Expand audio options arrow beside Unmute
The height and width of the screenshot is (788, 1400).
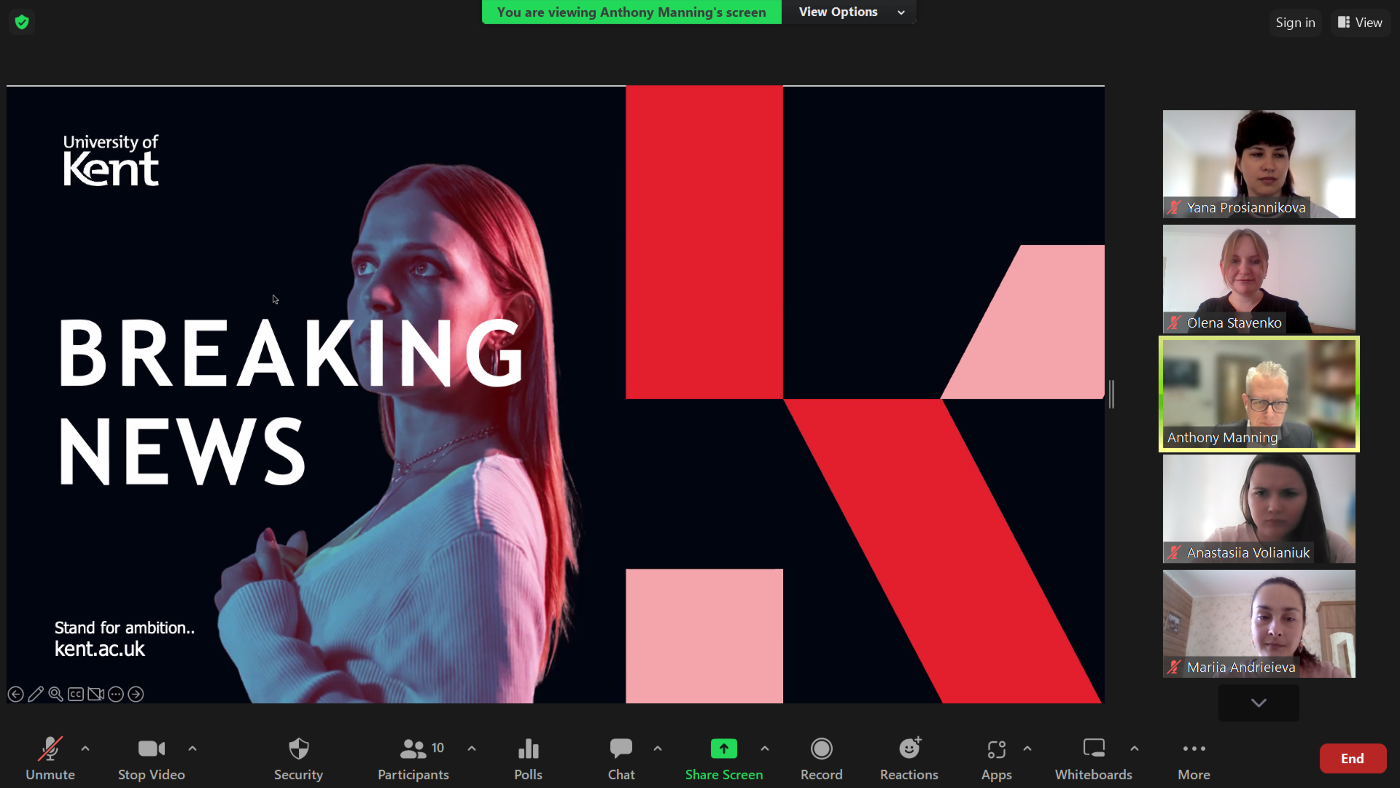tap(85, 748)
